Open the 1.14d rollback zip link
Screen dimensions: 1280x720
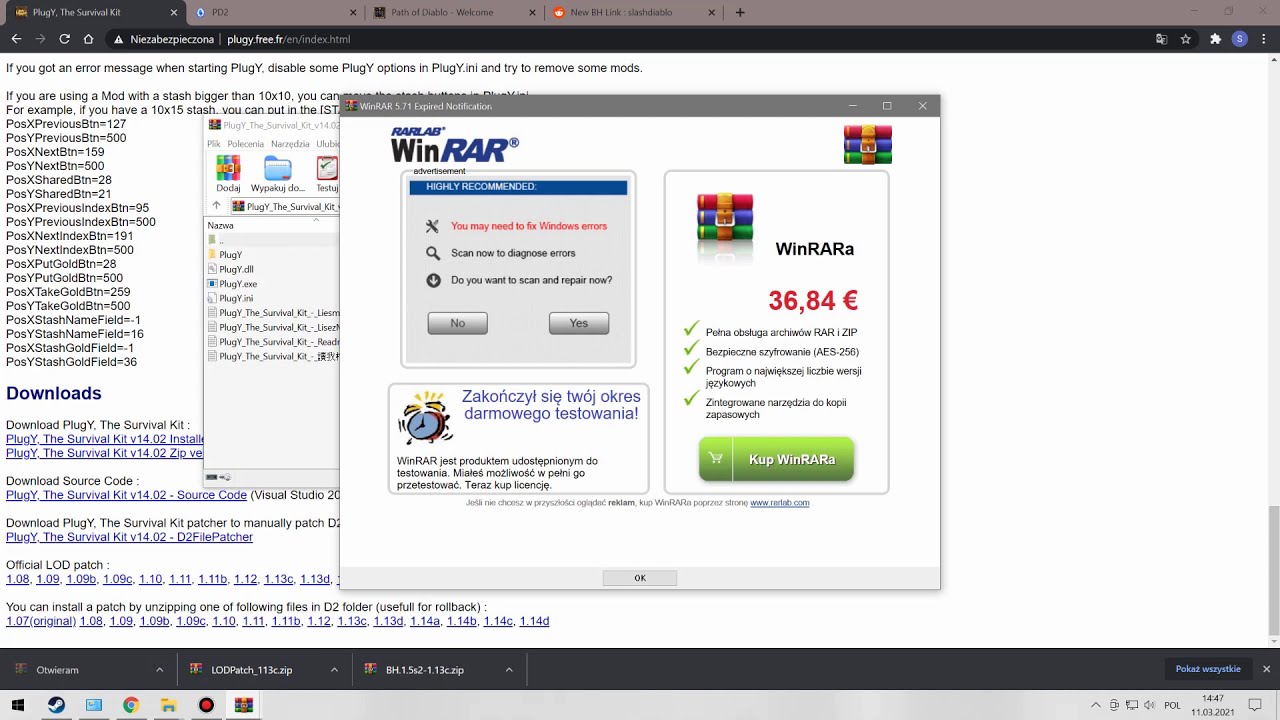pyautogui.click(x=534, y=621)
